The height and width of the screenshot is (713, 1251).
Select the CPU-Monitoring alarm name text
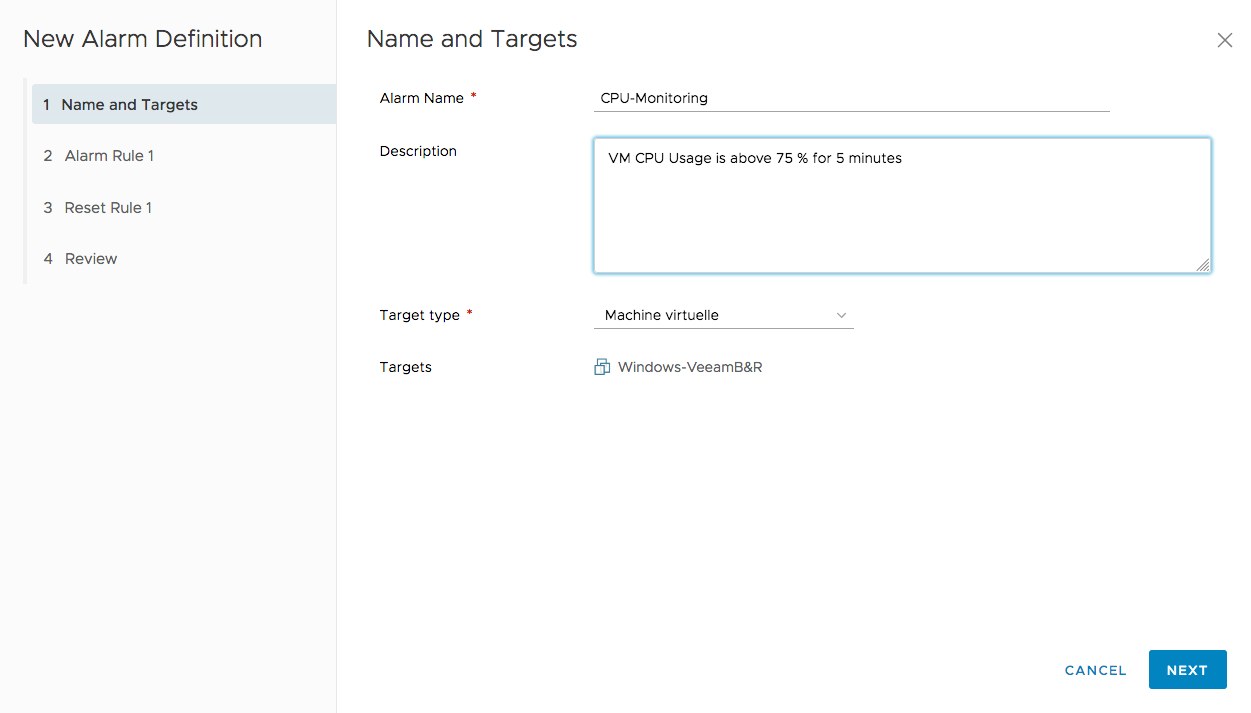[651, 98]
